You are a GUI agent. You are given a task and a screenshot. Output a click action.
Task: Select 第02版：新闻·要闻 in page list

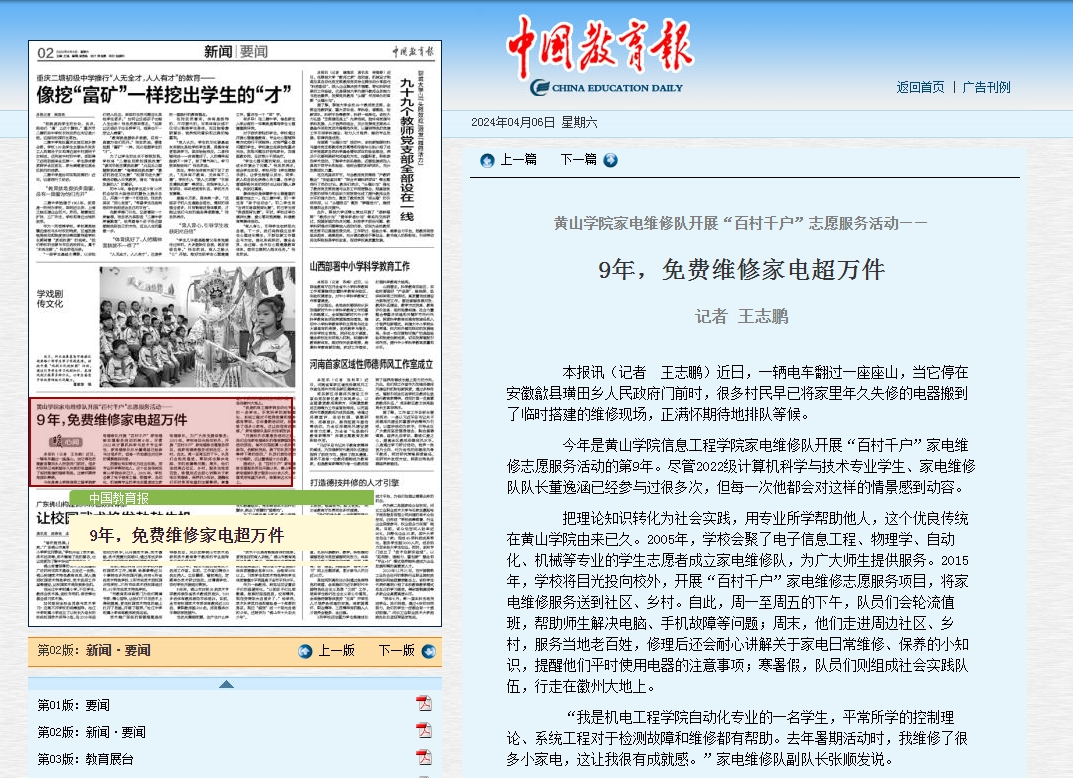click(92, 732)
